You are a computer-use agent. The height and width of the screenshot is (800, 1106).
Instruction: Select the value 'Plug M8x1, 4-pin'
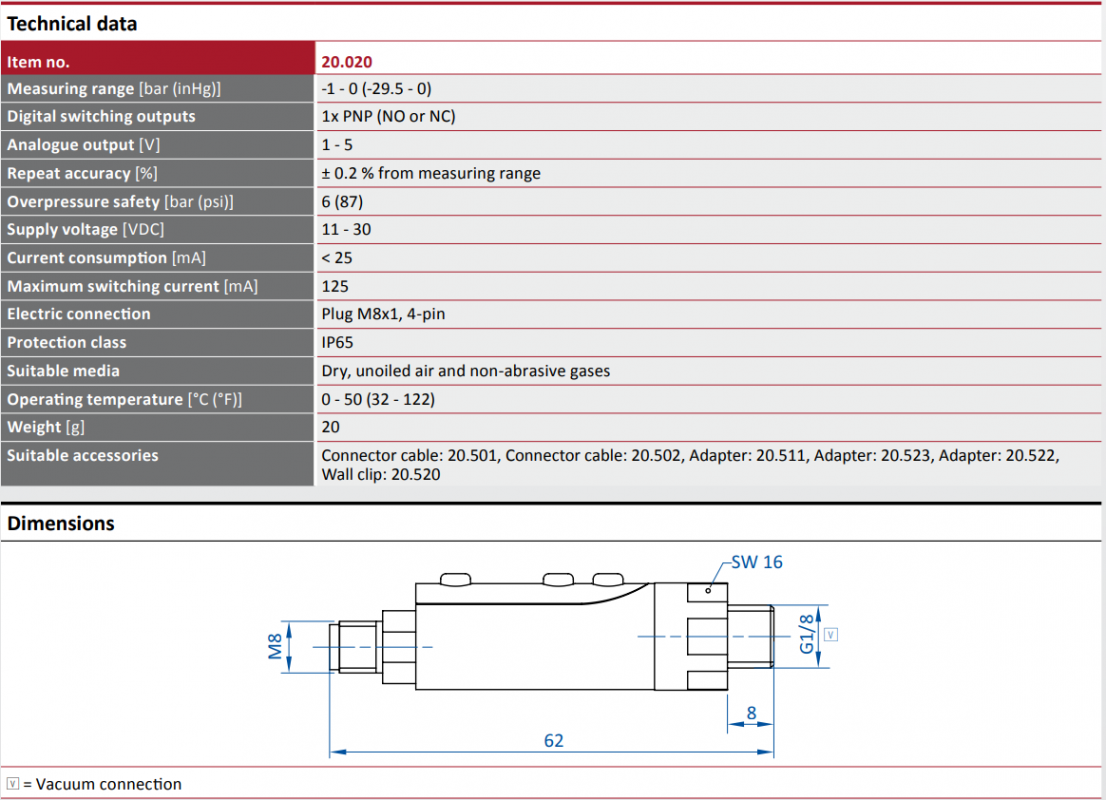pyautogui.click(x=383, y=314)
